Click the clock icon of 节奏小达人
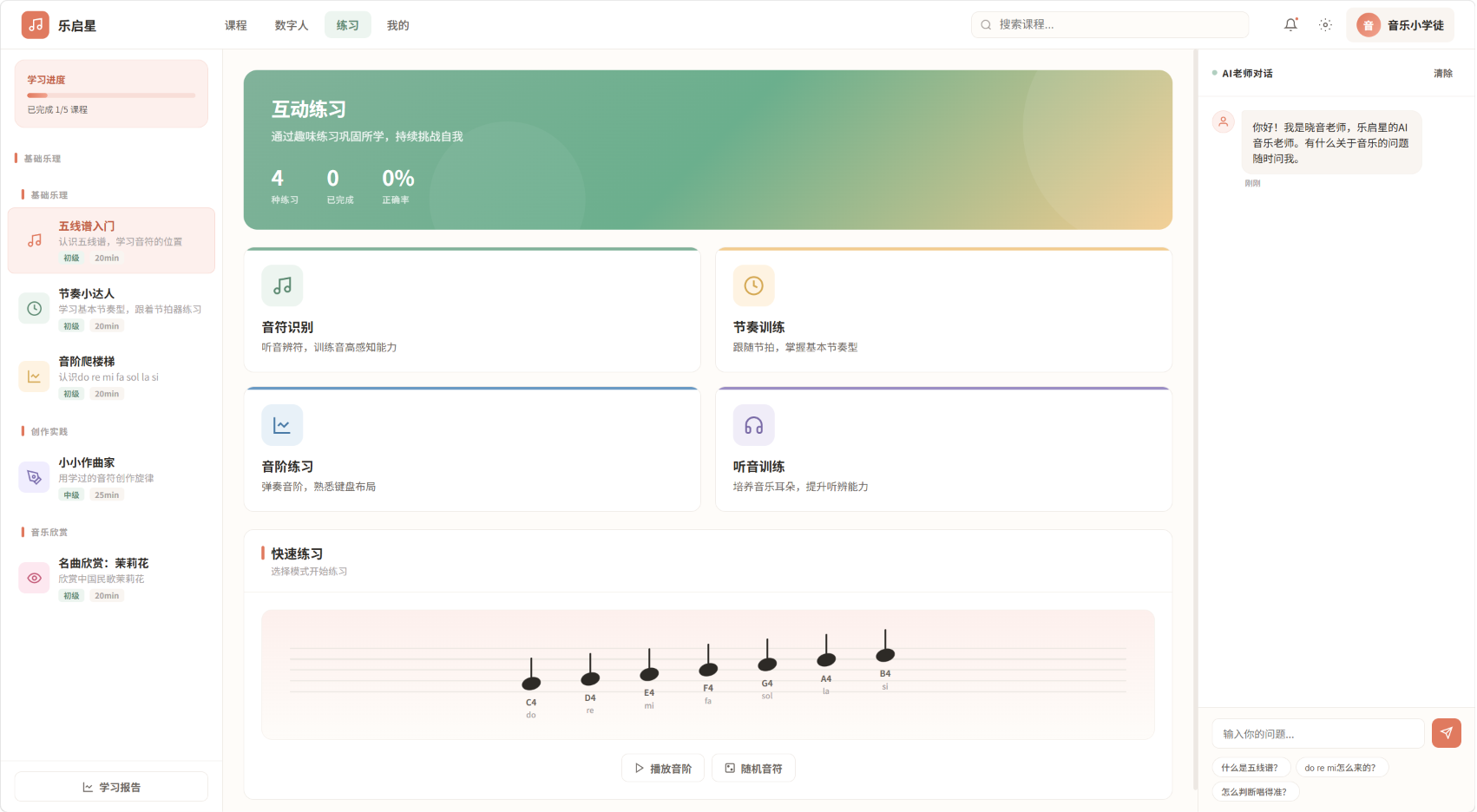The width and height of the screenshot is (1477, 812). (35, 308)
